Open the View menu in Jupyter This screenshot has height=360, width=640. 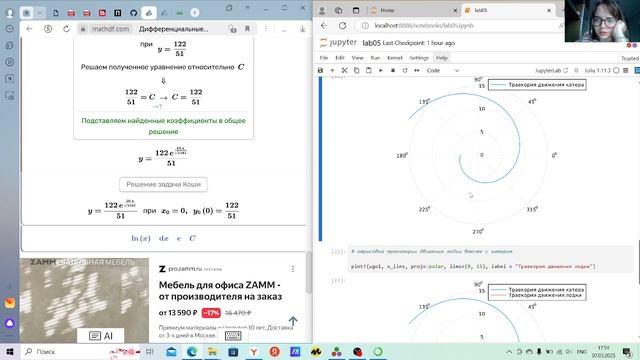coord(357,58)
